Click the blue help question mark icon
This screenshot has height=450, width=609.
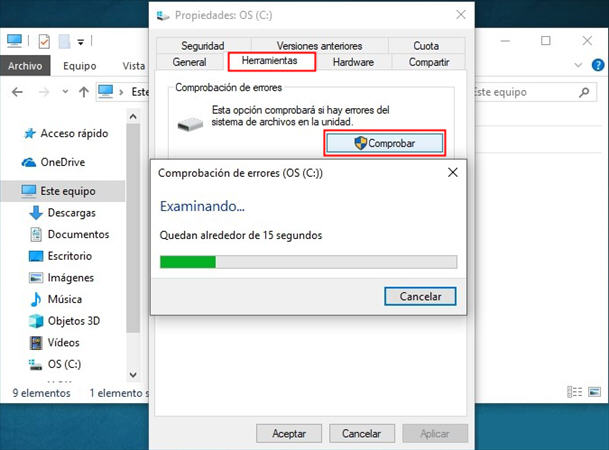click(597, 65)
